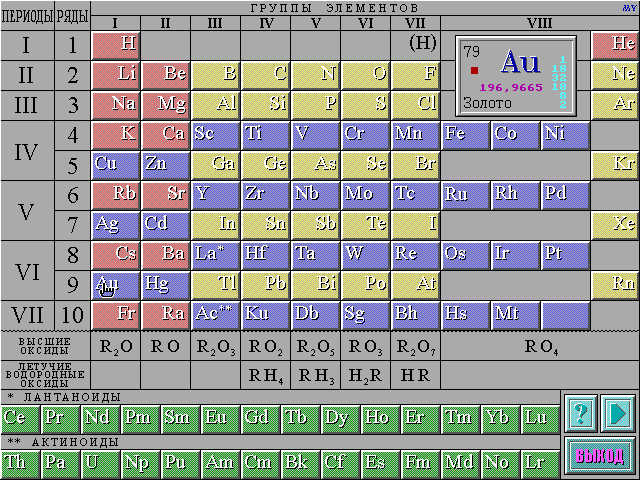
Task: Select the Hydrogen (H) element cell
Action: pos(115,44)
